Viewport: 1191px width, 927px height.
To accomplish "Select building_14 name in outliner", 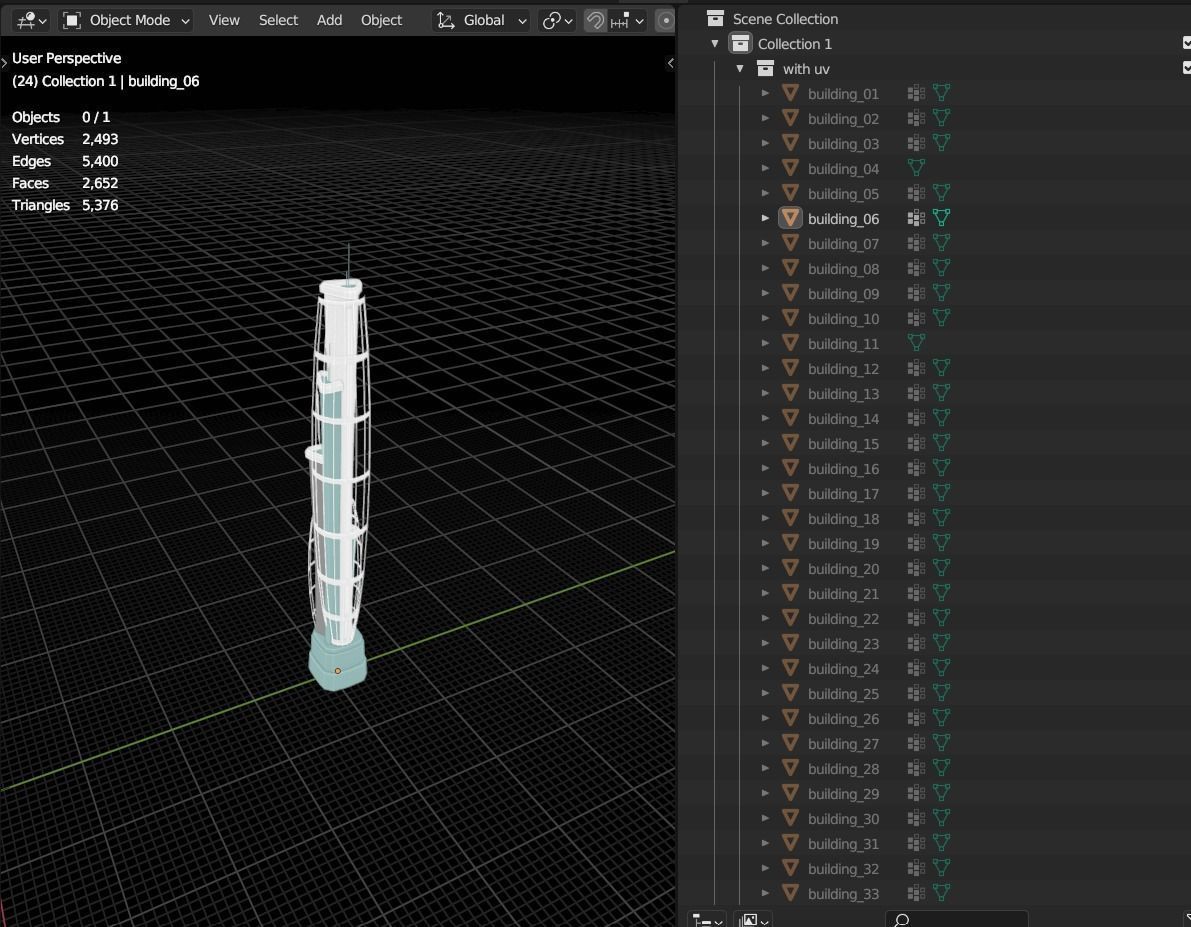I will point(843,419).
